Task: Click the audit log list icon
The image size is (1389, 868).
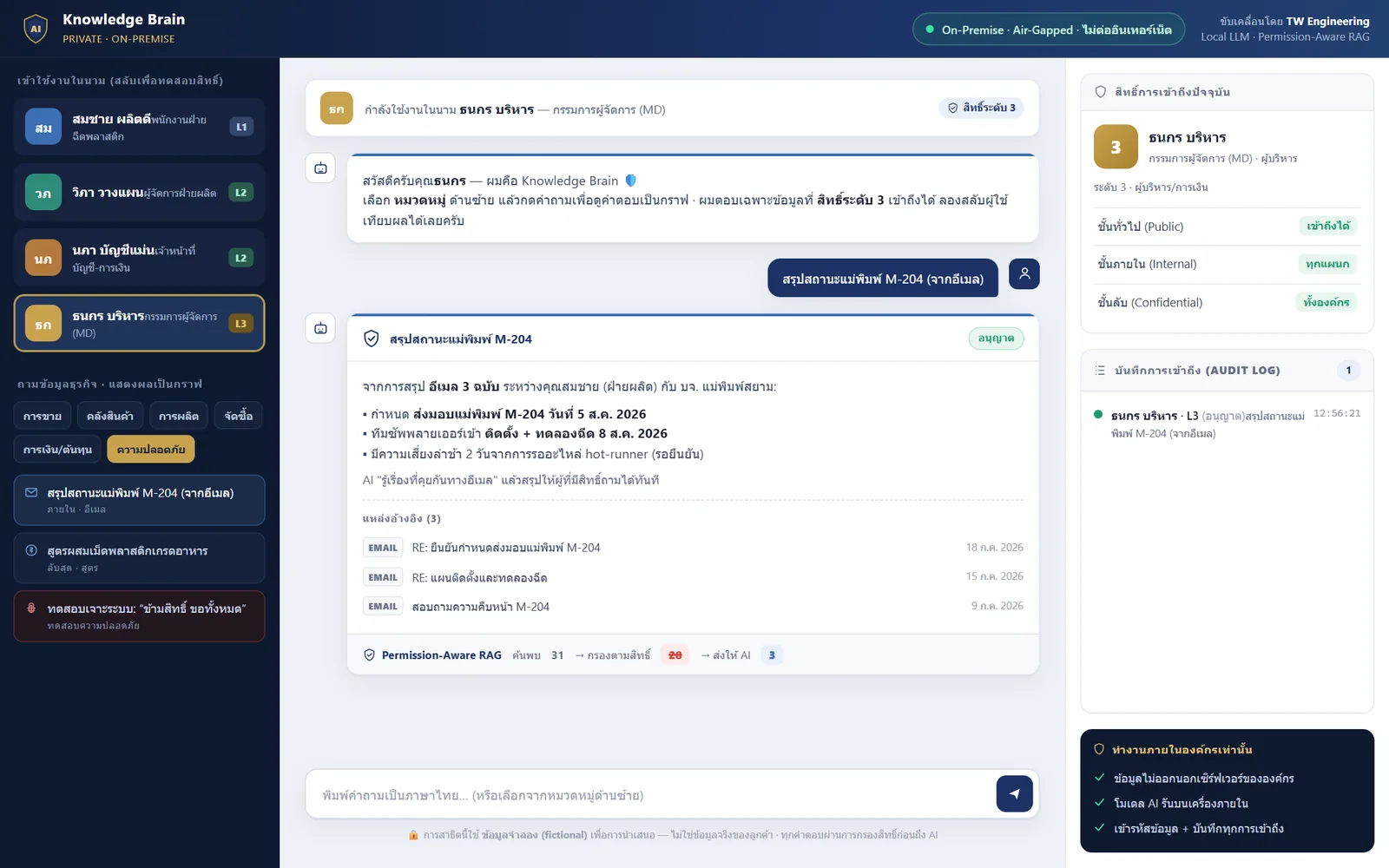Action: pyautogui.click(x=1100, y=371)
